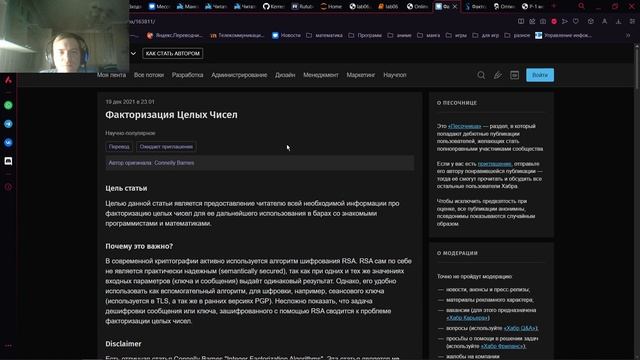Screen dimensions: 640x360
Task: Click the cube extensions icon in toolbar
Action: 591,21
